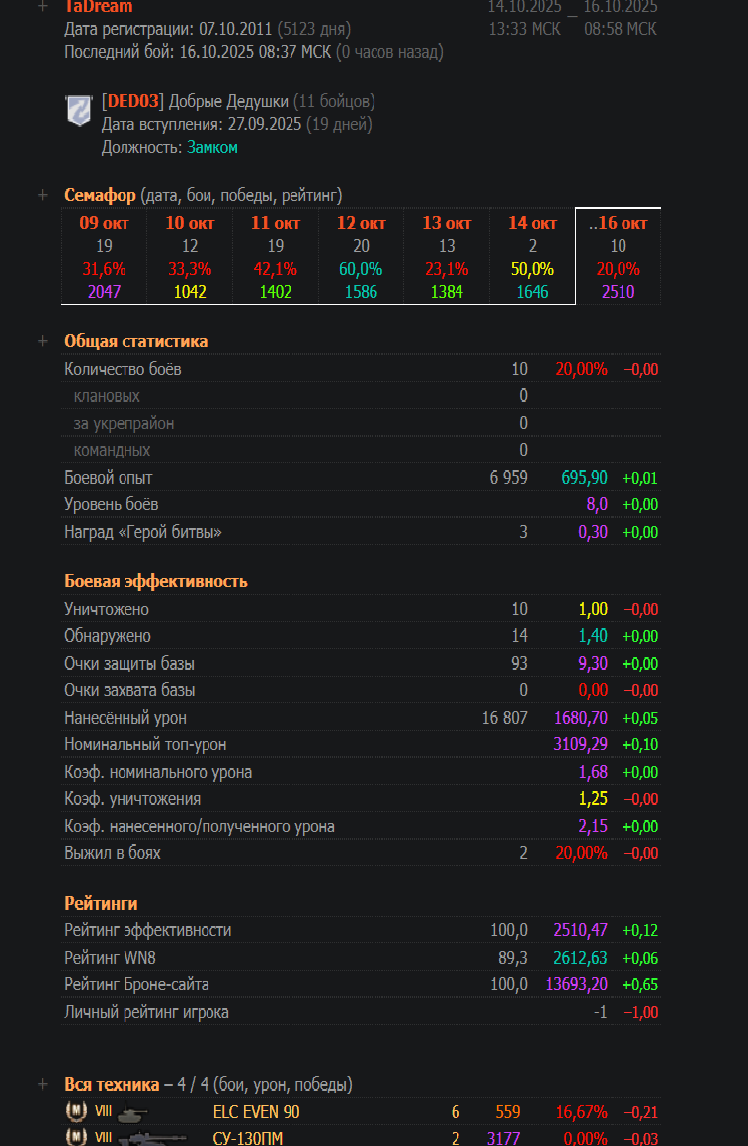Click the СУ-130ПМ mastery badge icon
The width and height of the screenshot is (748, 1146).
click(76, 1137)
